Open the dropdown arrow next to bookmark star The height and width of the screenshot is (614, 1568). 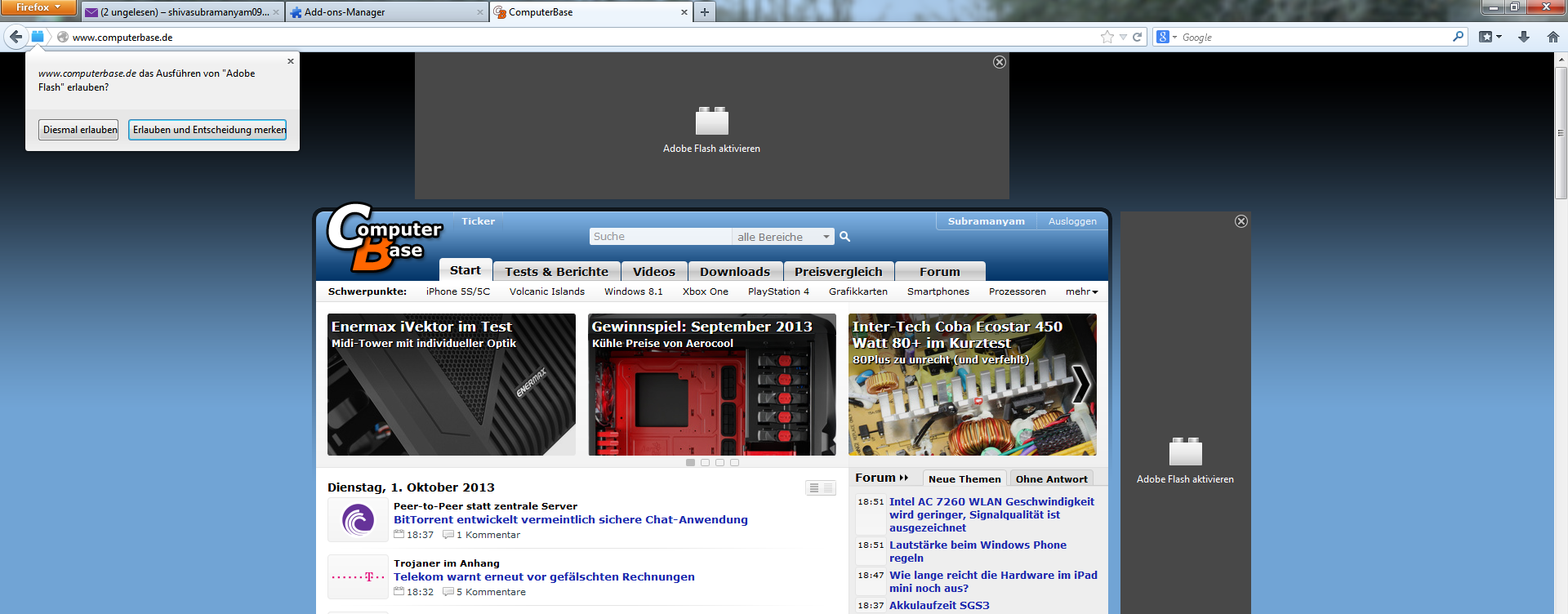tap(1123, 37)
